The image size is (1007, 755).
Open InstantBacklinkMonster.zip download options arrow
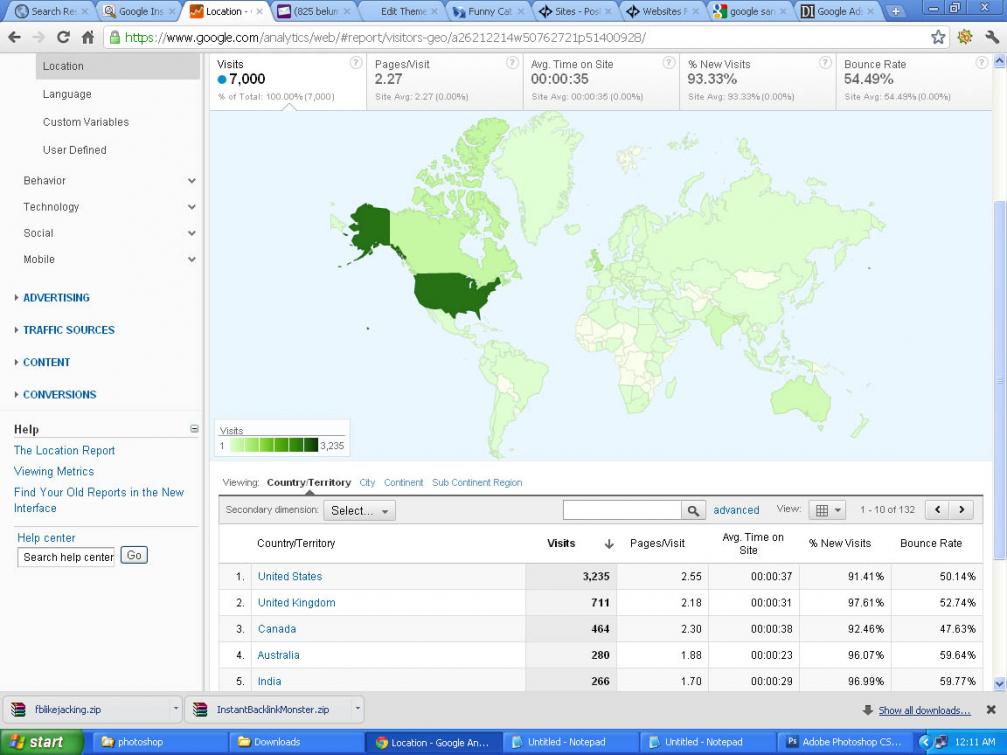pos(357,708)
